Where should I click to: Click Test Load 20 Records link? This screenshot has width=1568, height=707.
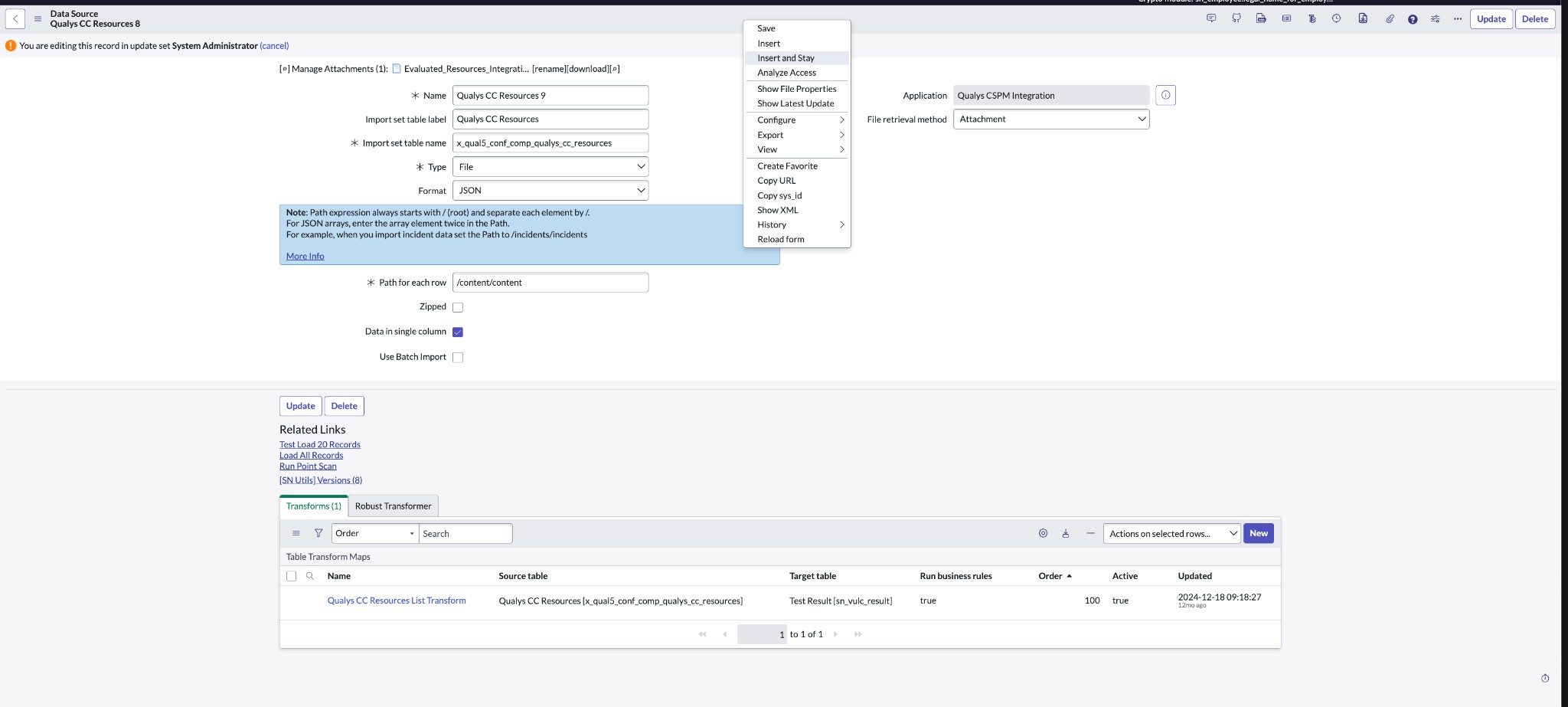(x=319, y=444)
